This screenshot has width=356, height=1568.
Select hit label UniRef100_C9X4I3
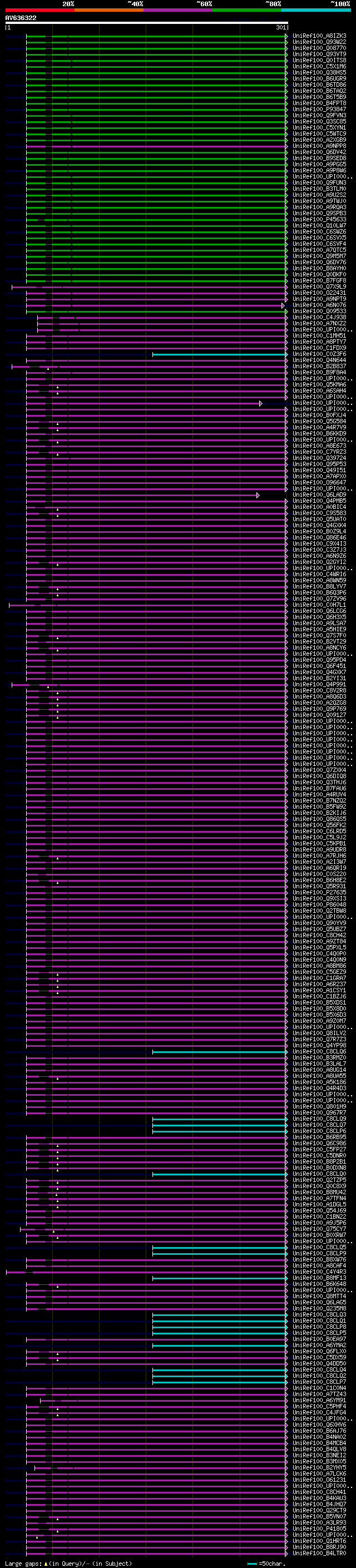(319, 543)
